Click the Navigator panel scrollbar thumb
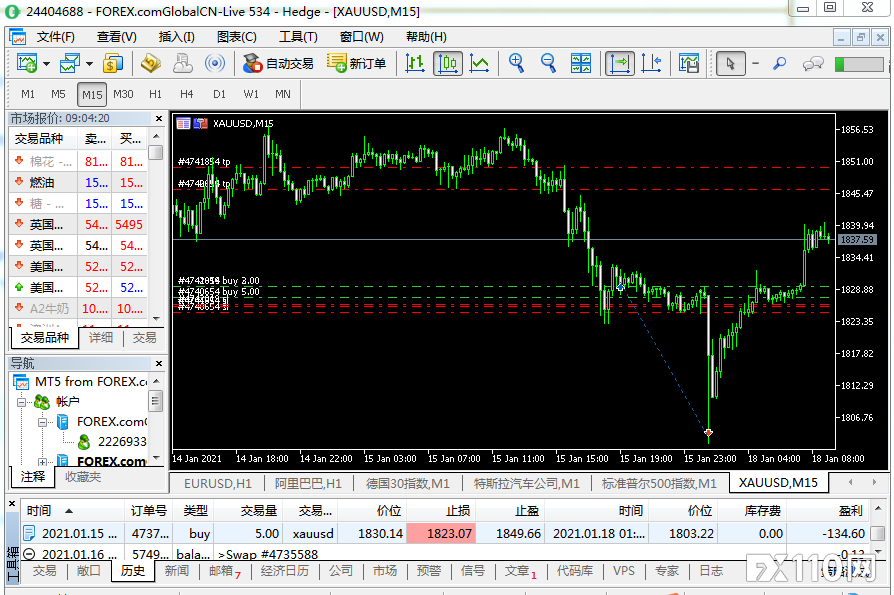 [x=155, y=401]
